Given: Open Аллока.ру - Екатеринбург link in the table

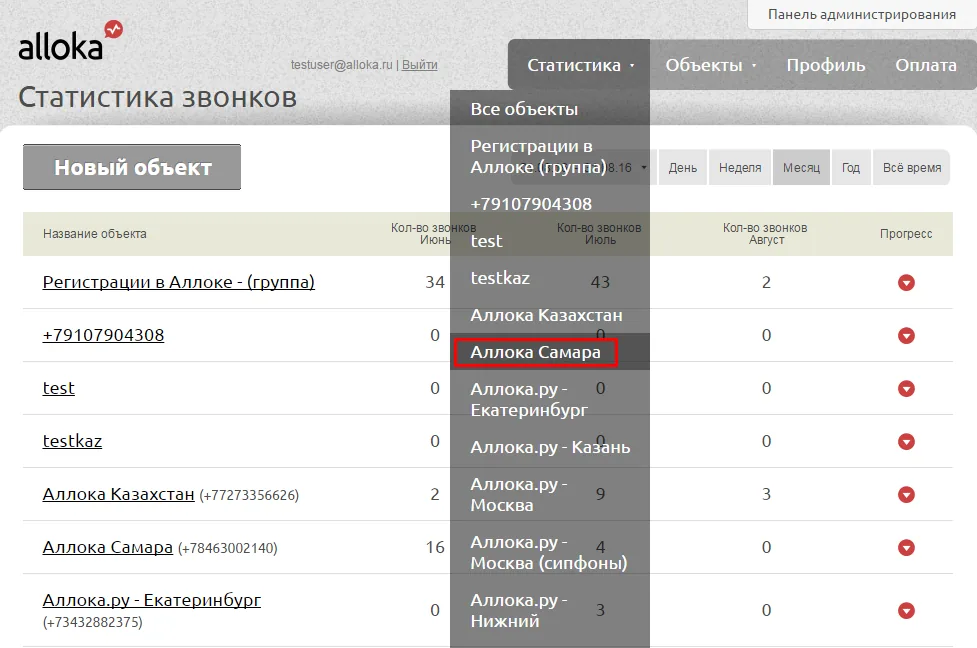Looking at the screenshot, I should pos(152,600).
